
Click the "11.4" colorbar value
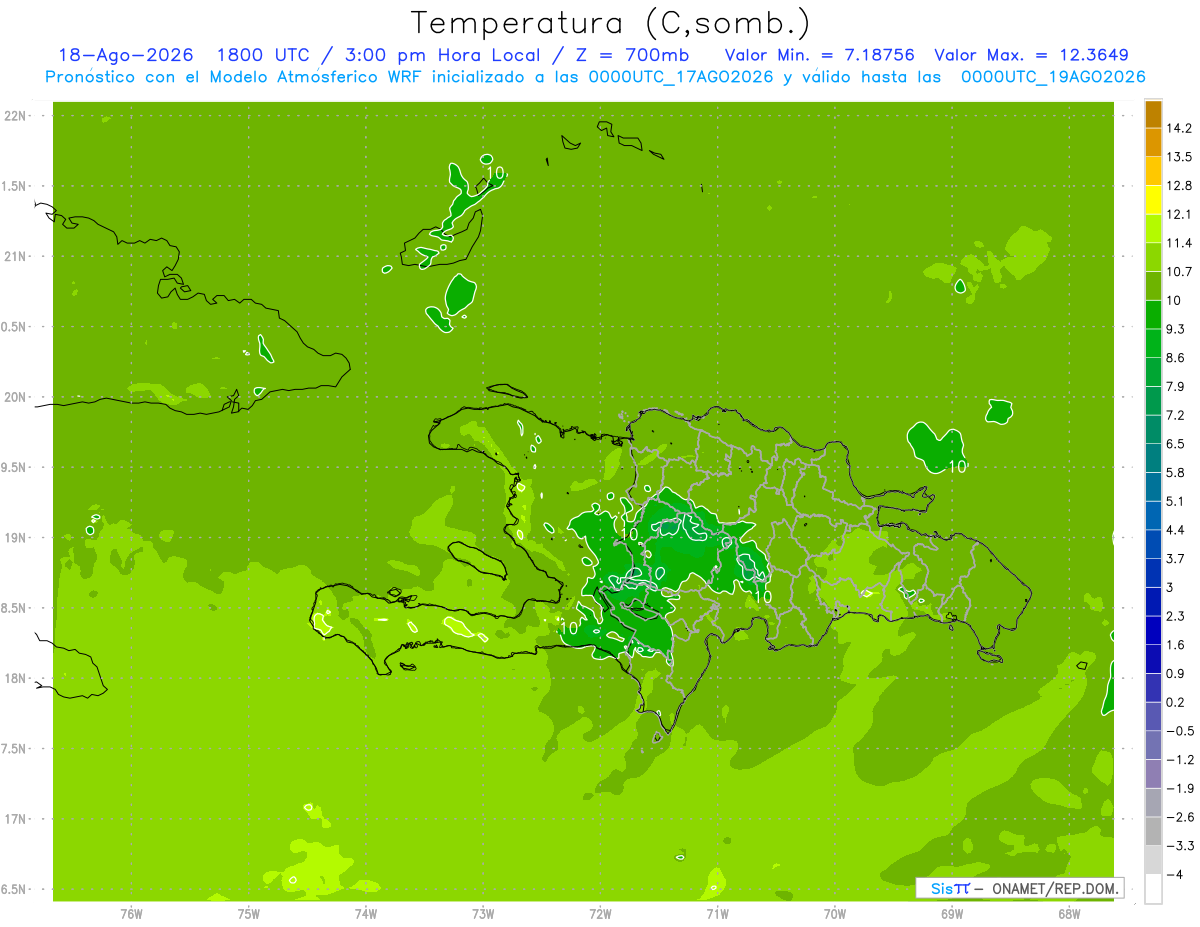[1179, 243]
